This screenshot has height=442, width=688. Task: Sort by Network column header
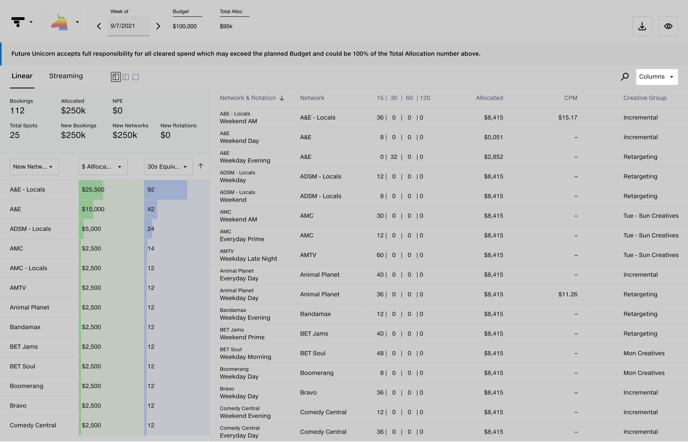click(x=312, y=98)
